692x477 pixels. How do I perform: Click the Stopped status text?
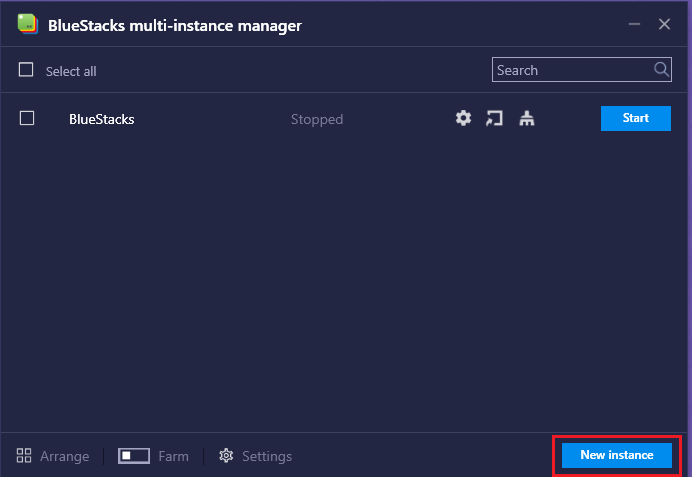316,119
